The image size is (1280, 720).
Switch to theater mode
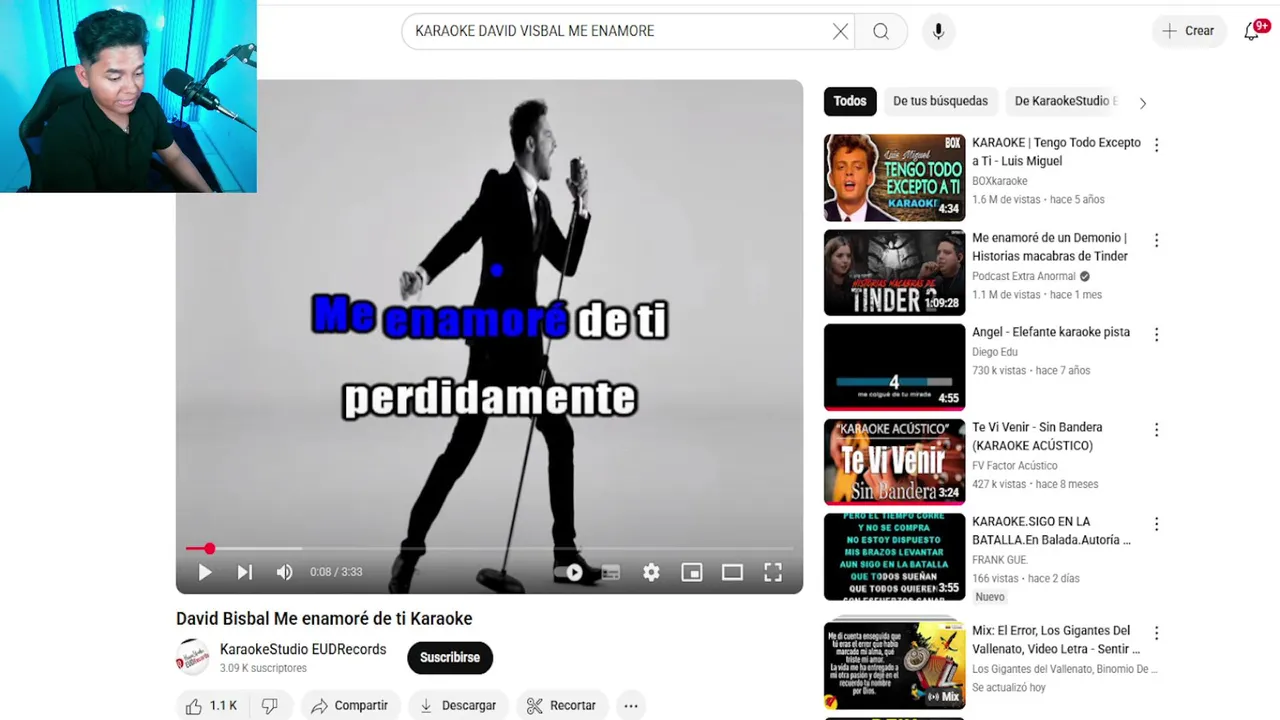pyautogui.click(x=732, y=572)
